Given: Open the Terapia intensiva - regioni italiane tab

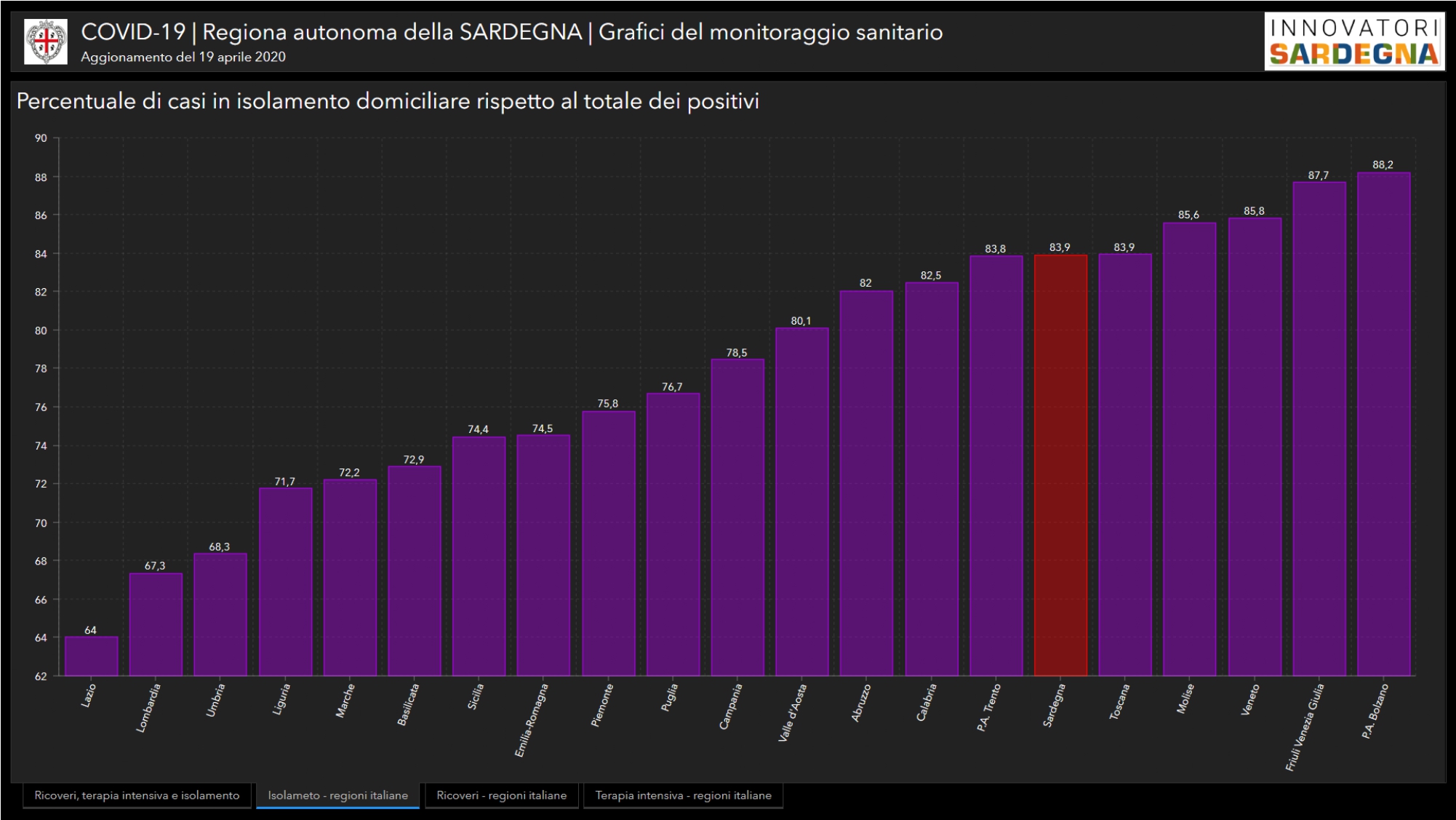Looking at the screenshot, I should pyautogui.click(x=683, y=795).
